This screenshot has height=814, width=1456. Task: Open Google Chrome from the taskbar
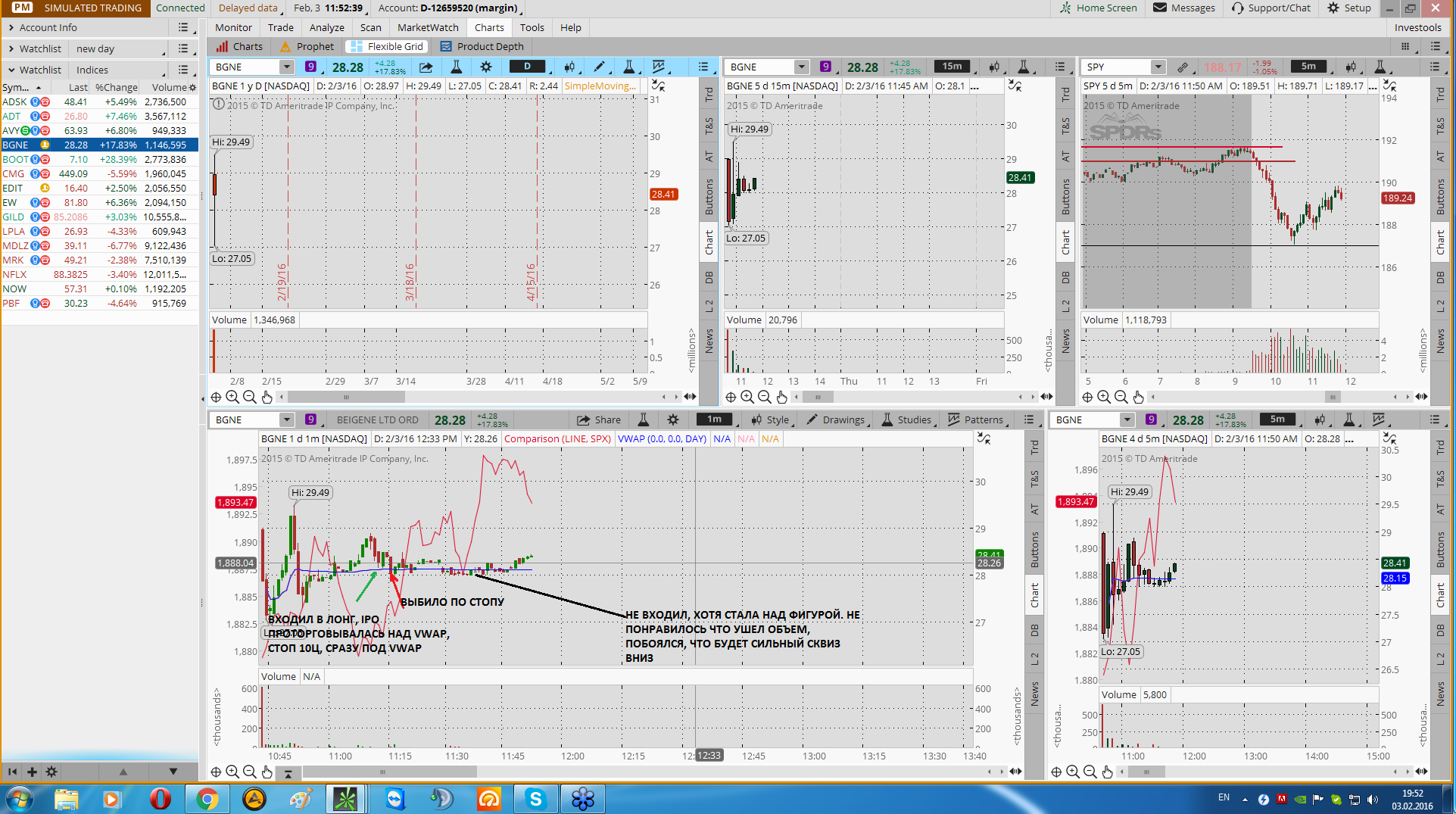coord(207,799)
